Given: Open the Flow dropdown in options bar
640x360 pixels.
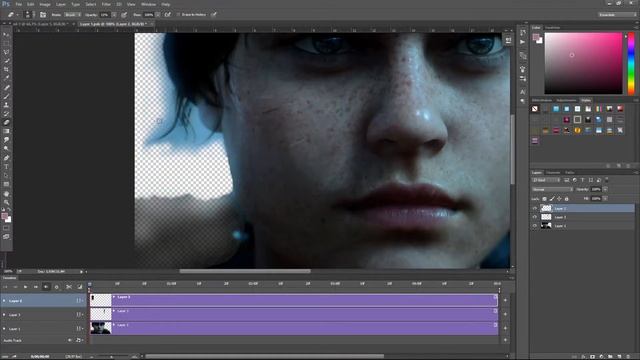Looking at the screenshot, I should [158, 15].
